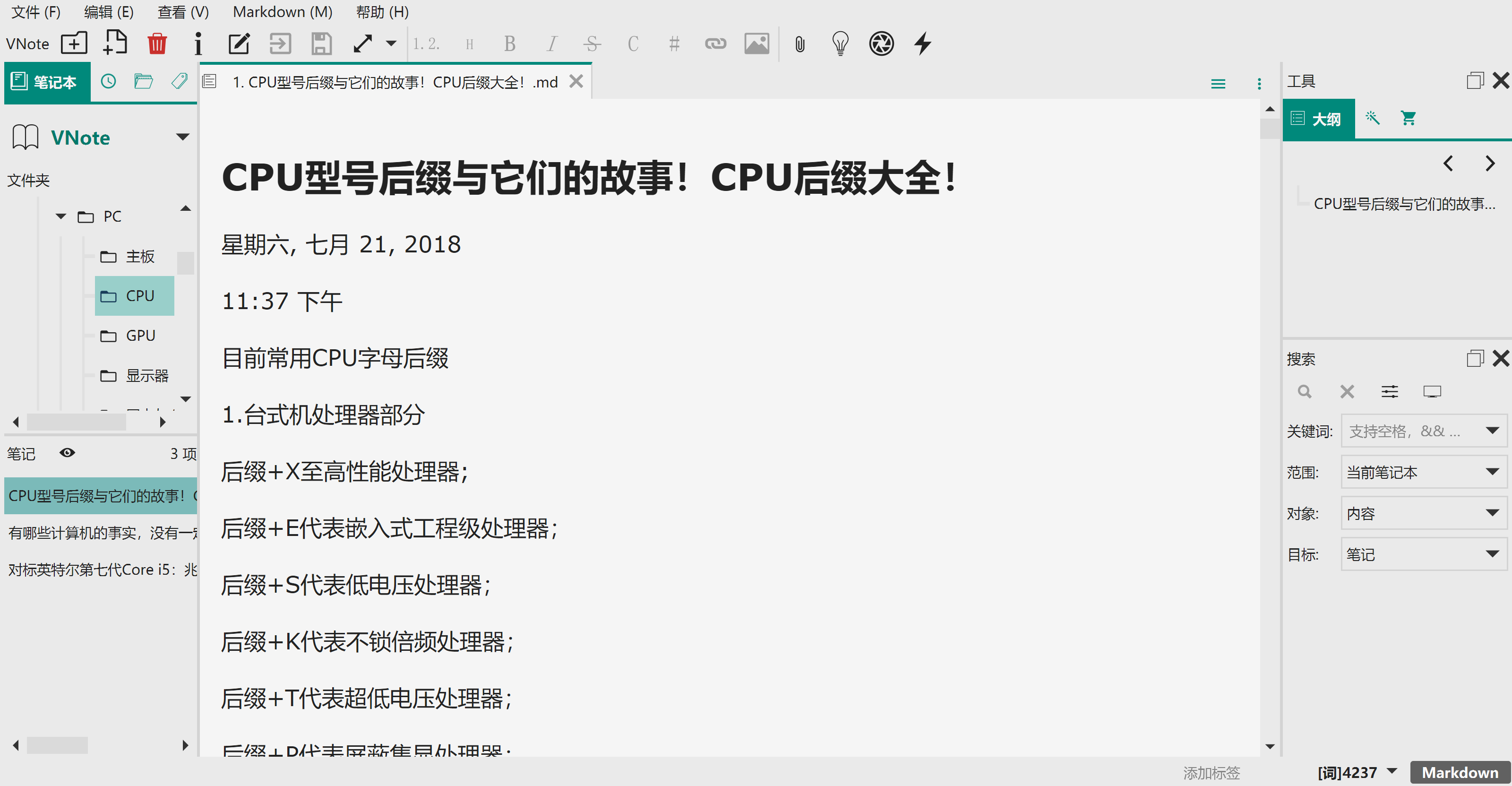The width and height of the screenshot is (1512, 786).
Task: Edit the note using the pencil icon
Action: (x=239, y=43)
